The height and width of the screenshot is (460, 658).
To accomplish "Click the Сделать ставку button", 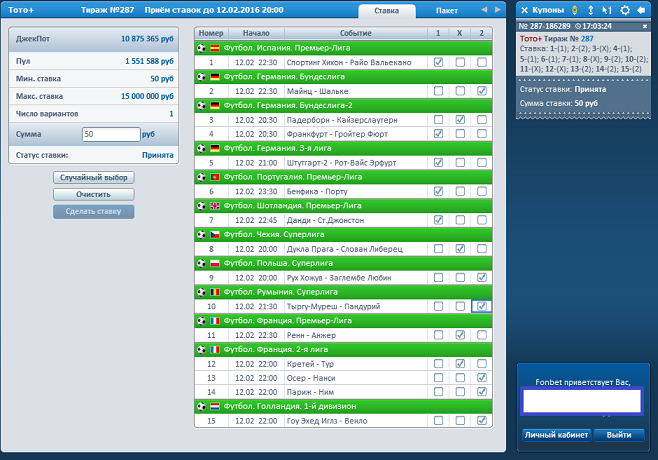I will pos(94,212).
